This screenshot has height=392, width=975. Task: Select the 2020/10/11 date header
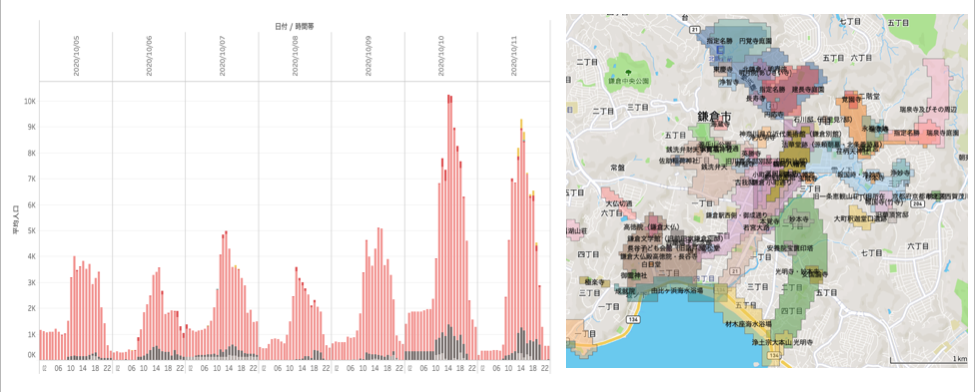pyautogui.click(x=515, y=55)
